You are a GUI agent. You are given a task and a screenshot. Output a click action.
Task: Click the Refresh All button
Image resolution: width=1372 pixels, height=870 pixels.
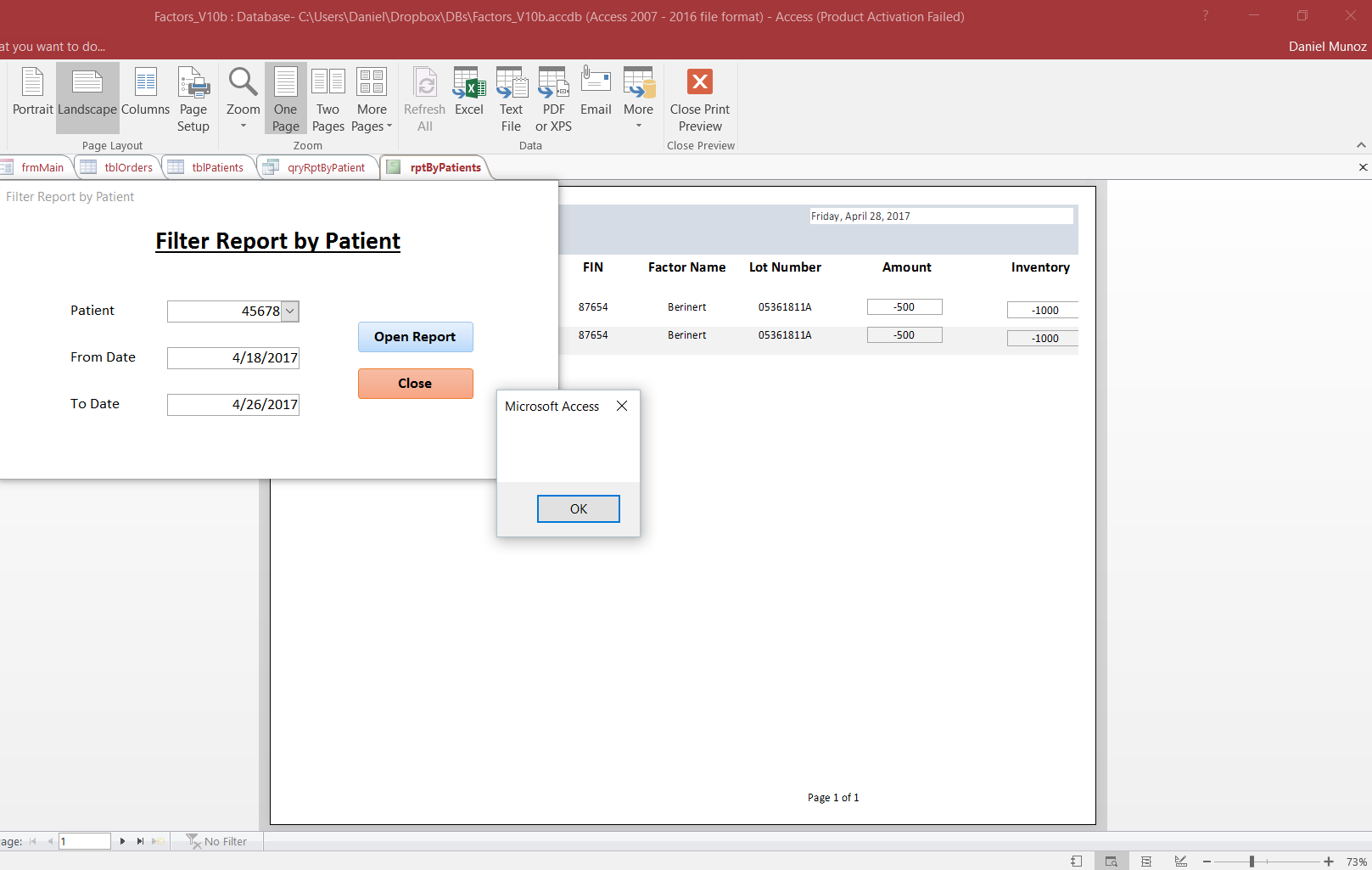(x=425, y=100)
